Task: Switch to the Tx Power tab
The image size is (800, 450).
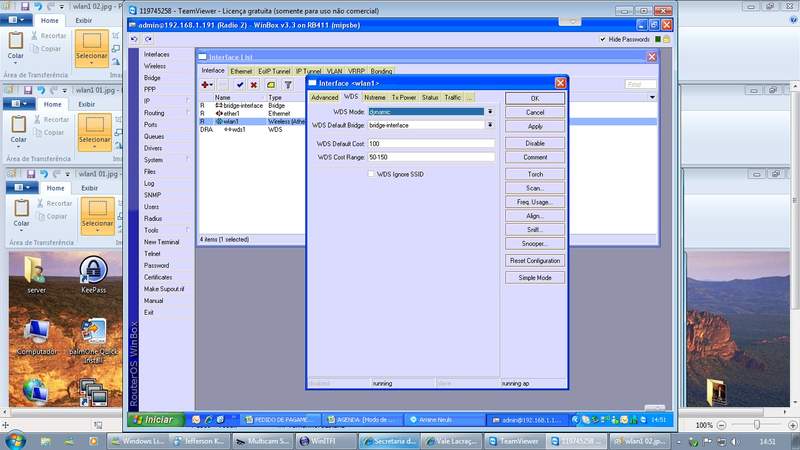Action: (404, 97)
